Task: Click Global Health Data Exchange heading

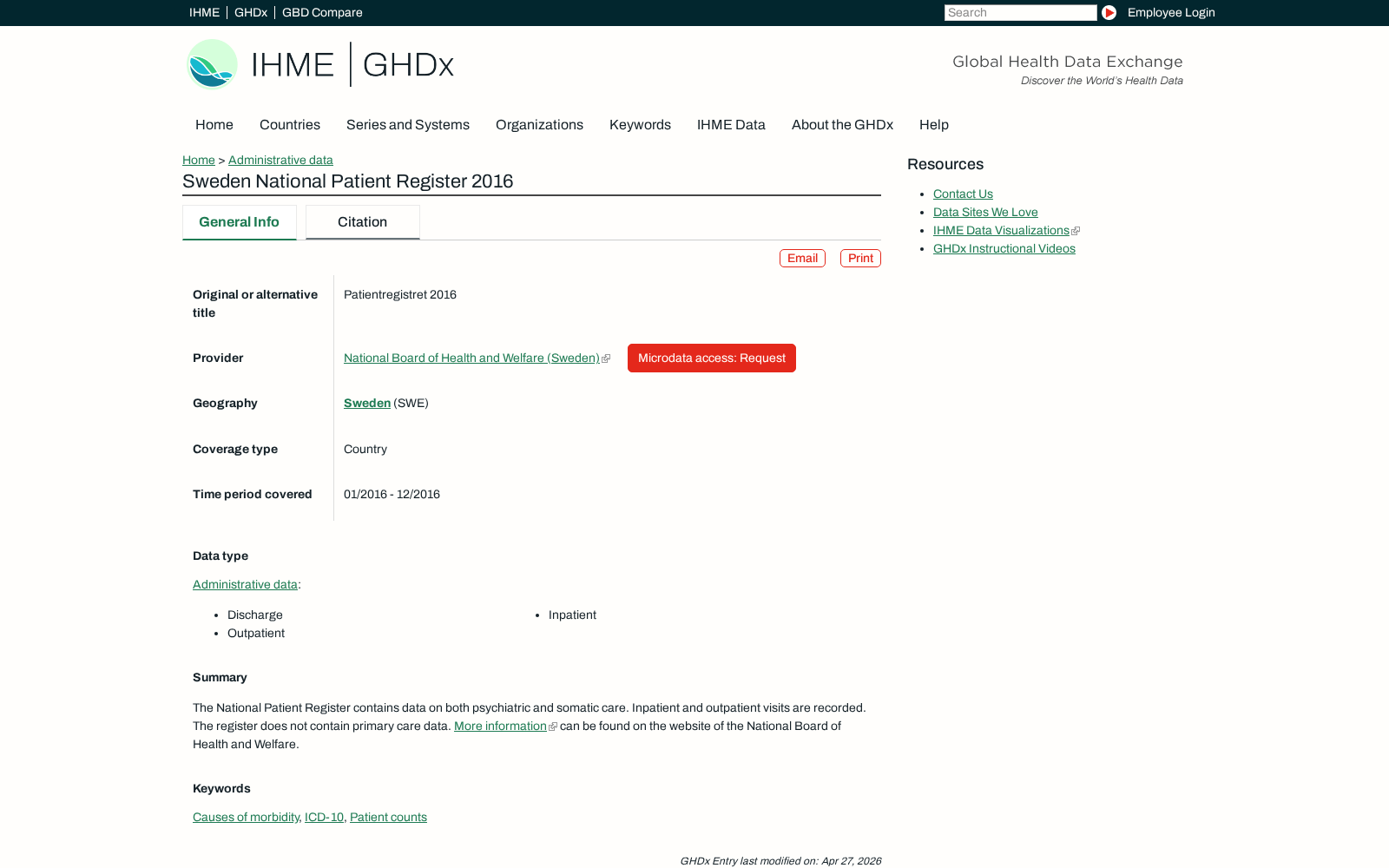Action: pyautogui.click(x=1068, y=62)
